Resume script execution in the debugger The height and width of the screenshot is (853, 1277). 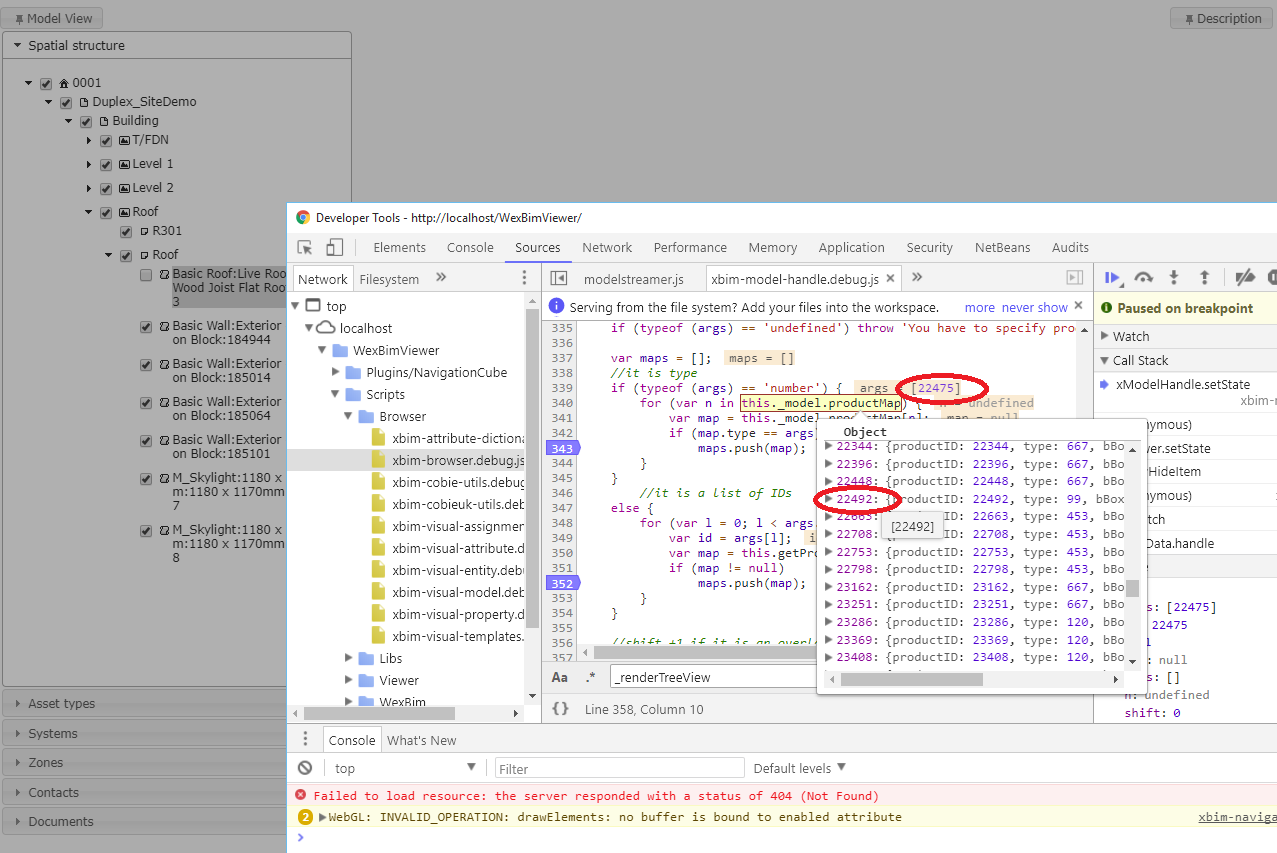click(1112, 277)
